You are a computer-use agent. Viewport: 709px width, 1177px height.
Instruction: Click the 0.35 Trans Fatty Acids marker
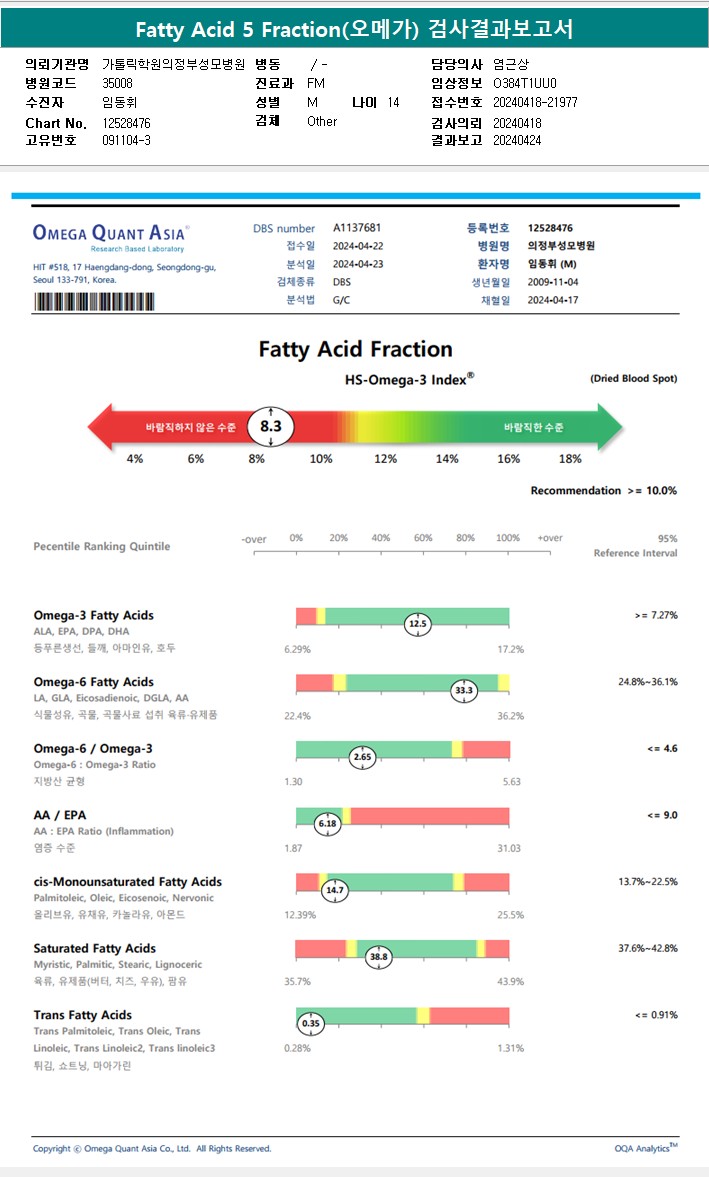click(311, 1023)
